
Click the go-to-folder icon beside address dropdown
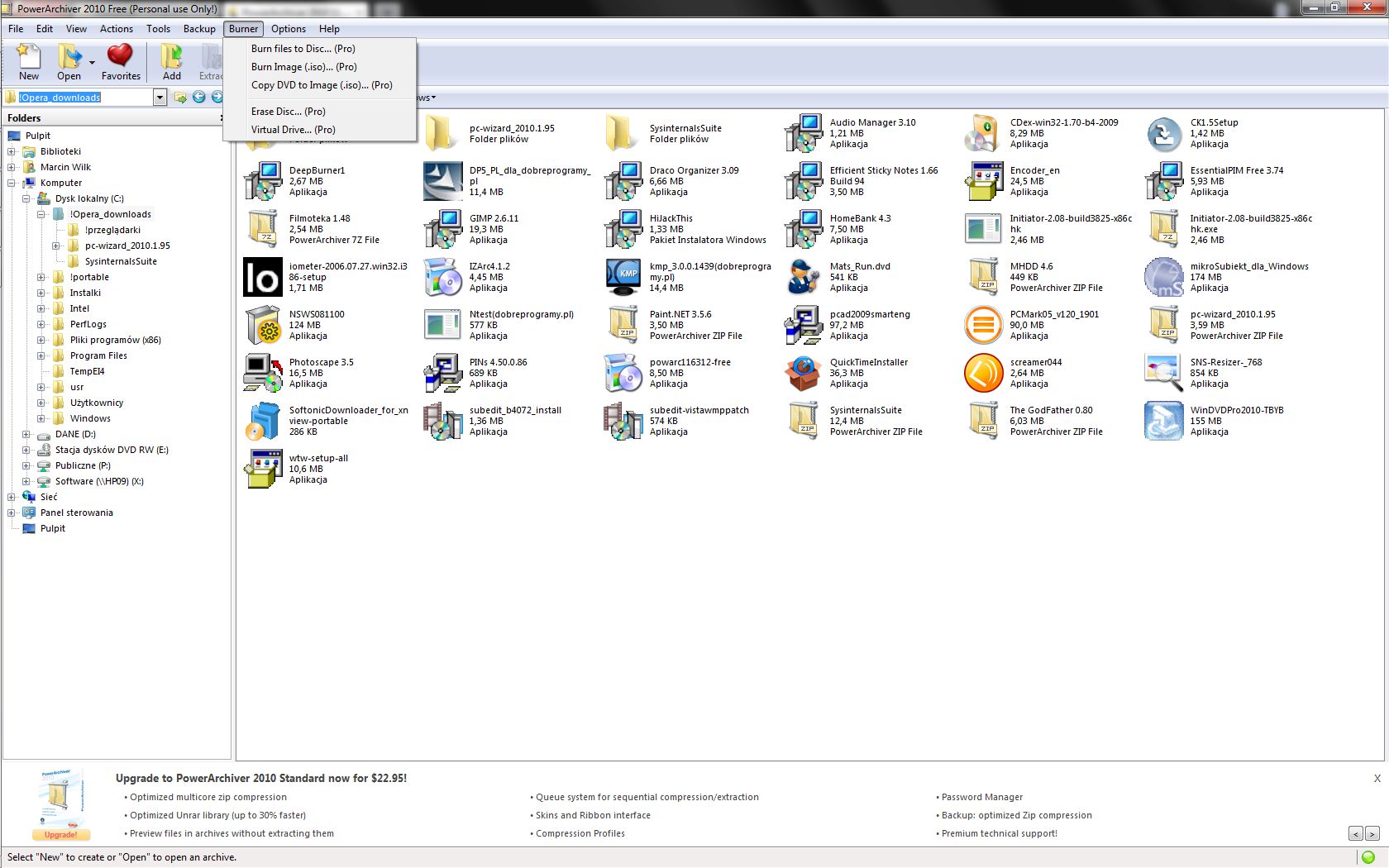tap(180, 97)
